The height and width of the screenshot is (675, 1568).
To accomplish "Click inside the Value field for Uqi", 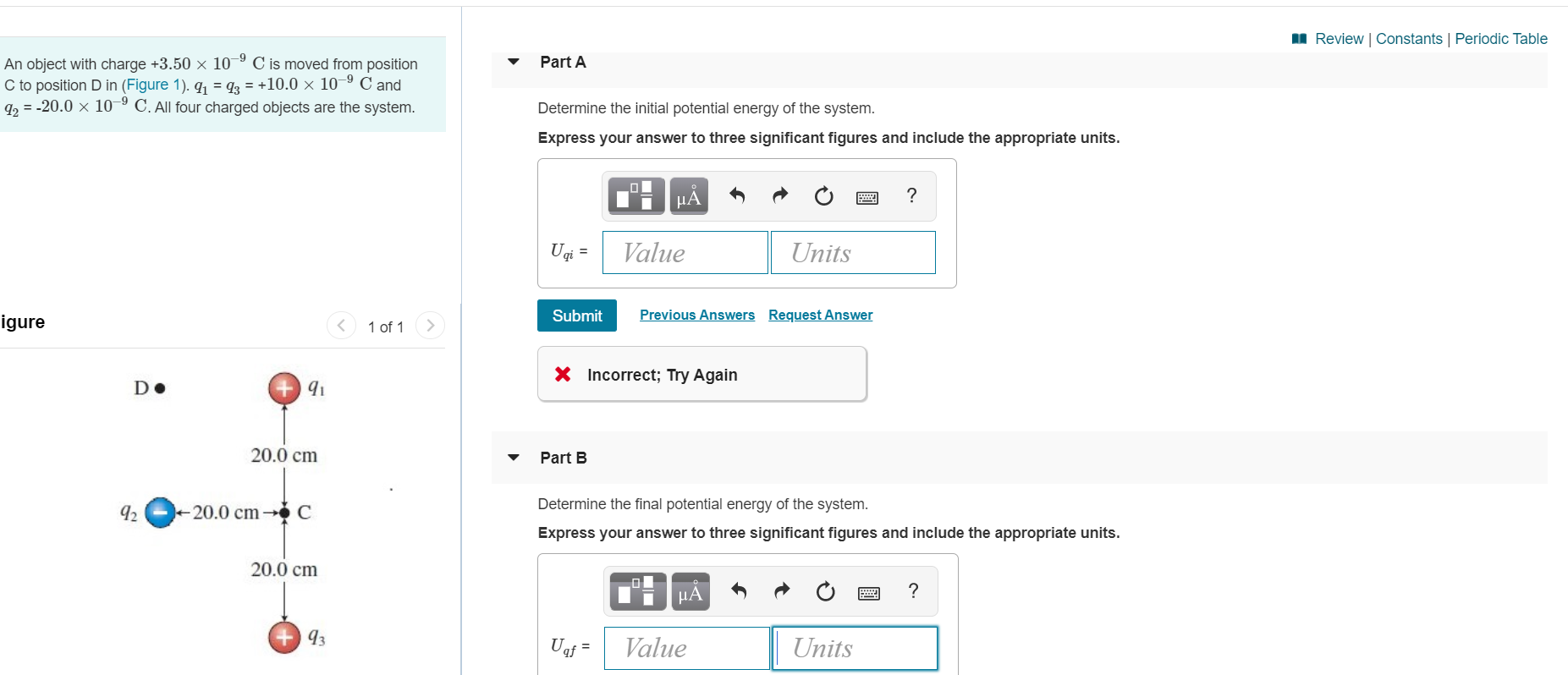I will coord(685,252).
